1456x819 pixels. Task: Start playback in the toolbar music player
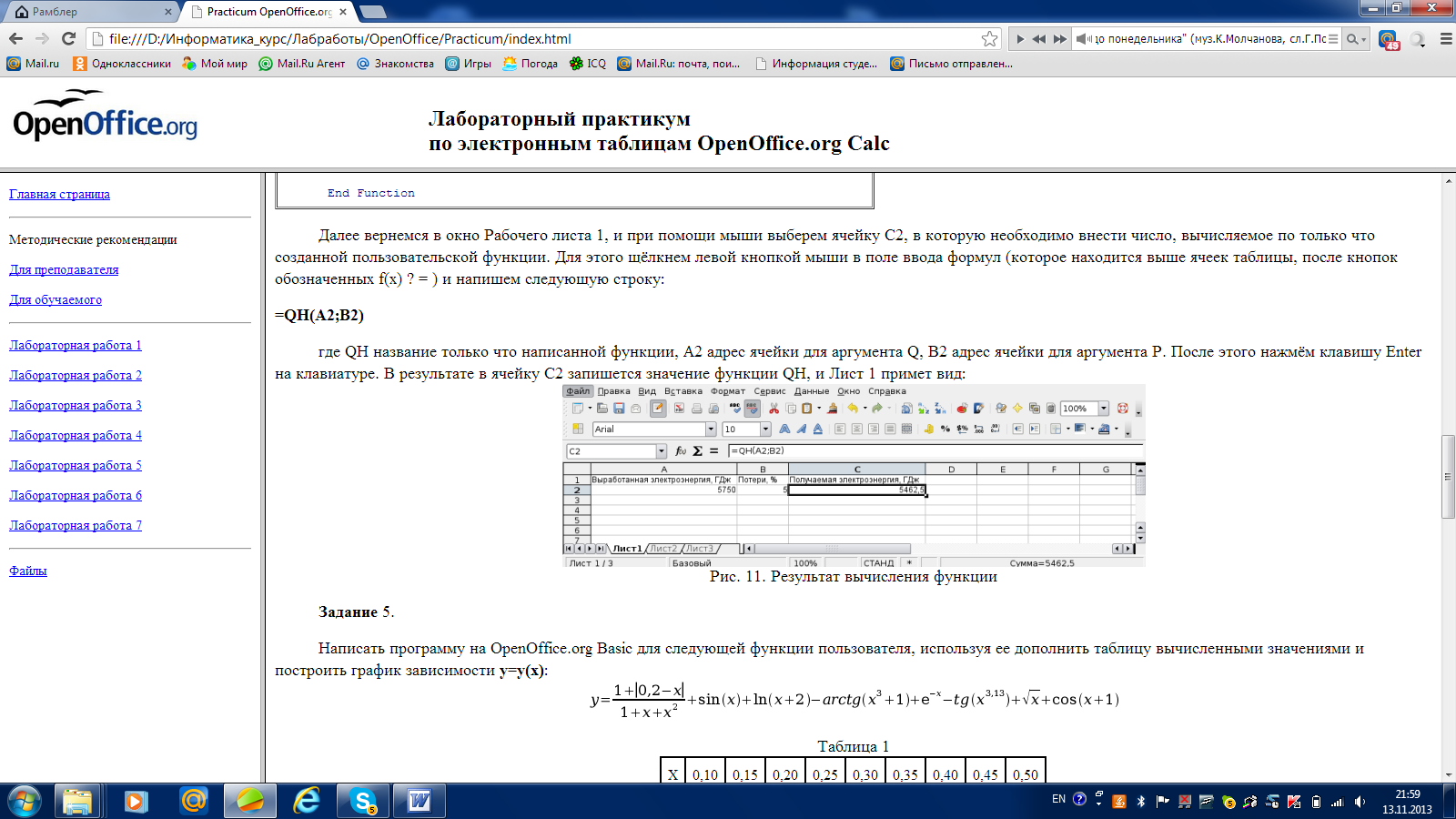point(1020,39)
